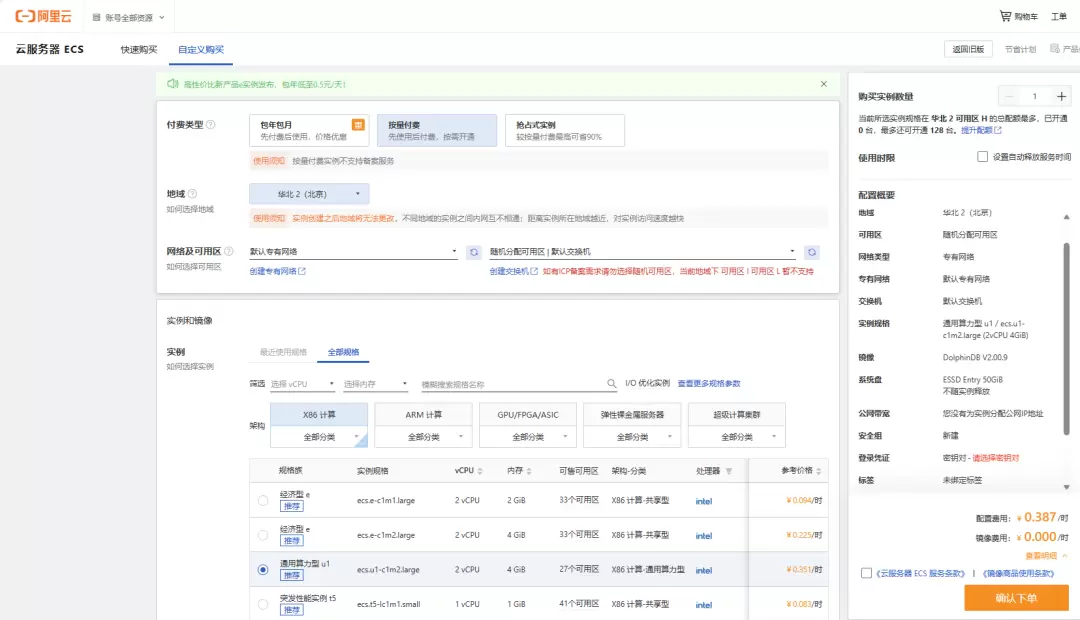1080x620 pixels.
Task: Click the processor column filter icon
Action: [x=729, y=471]
